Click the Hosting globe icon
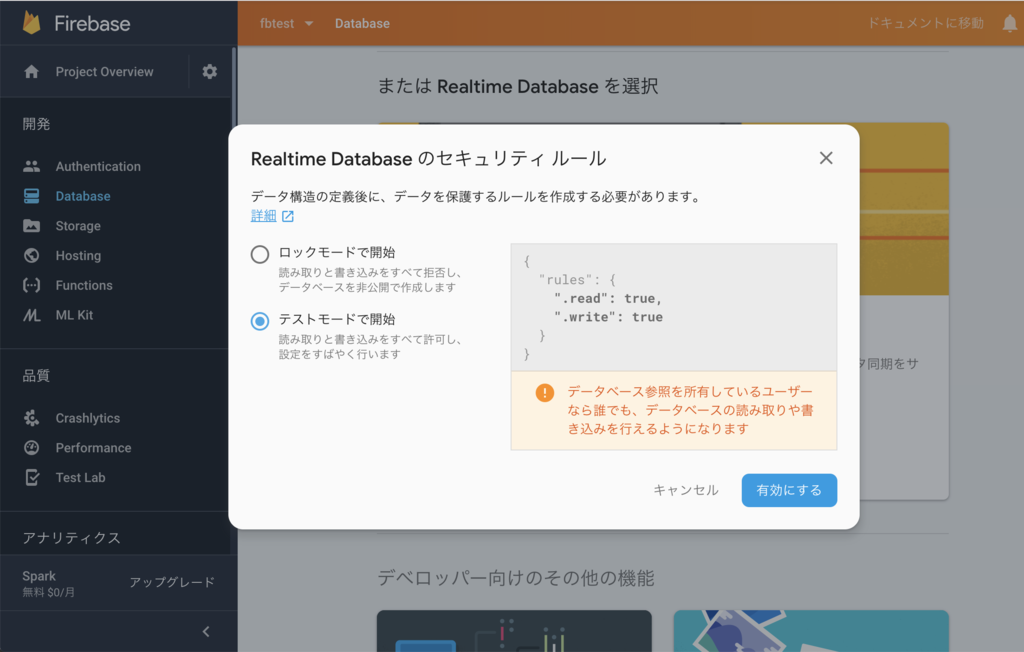The image size is (1024, 652). [31, 255]
